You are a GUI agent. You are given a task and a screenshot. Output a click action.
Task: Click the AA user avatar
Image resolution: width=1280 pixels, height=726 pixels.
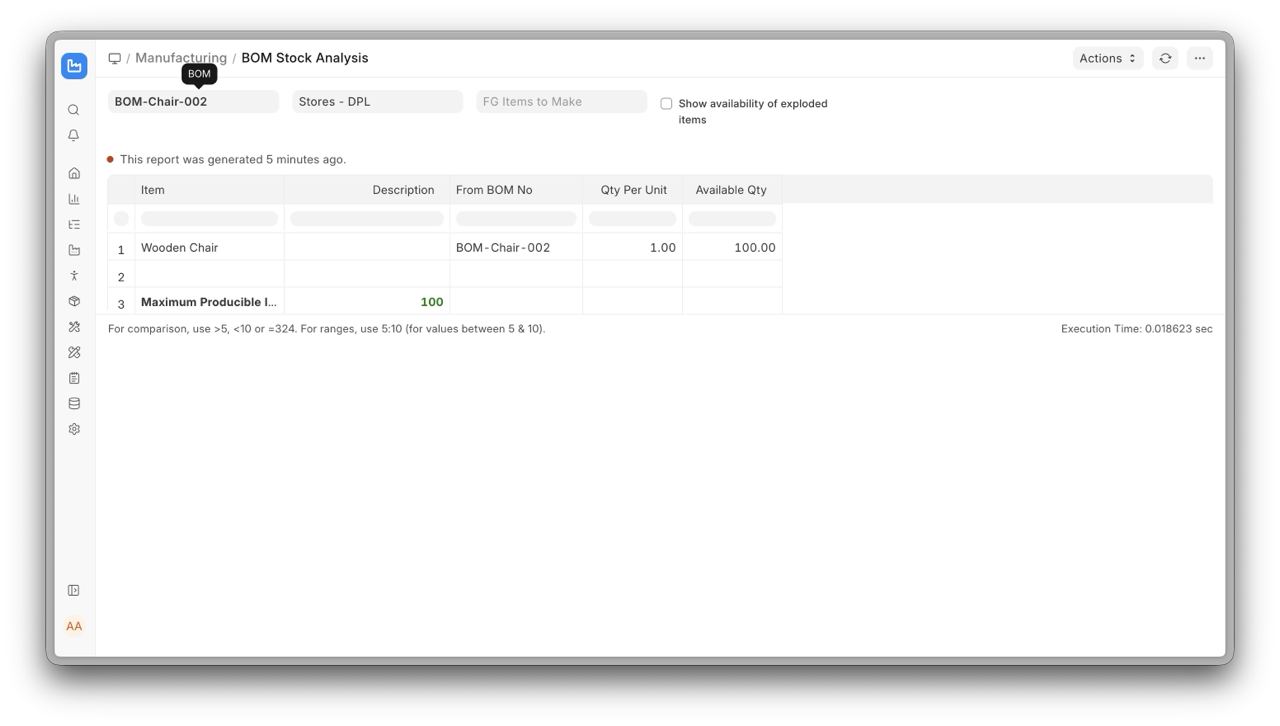pos(74,626)
